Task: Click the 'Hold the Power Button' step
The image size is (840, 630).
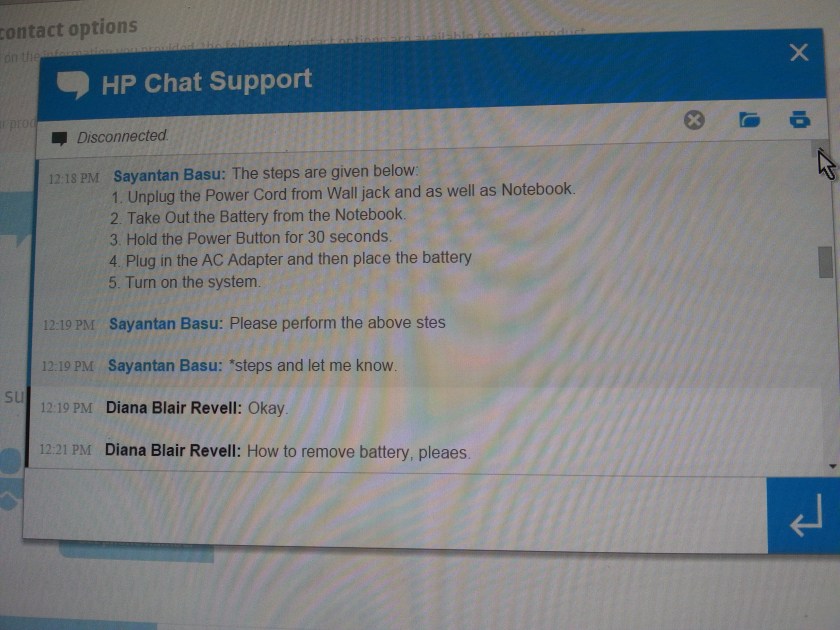Action: [251, 237]
